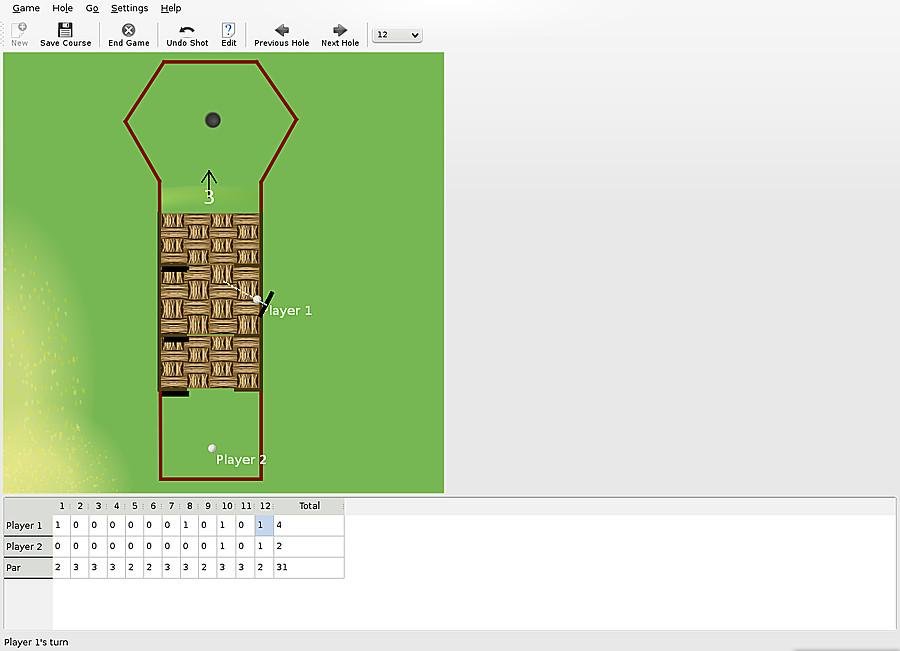This screenshot has width=900, height=651.
Task: Open the Game menu
Action: [26, 8]
